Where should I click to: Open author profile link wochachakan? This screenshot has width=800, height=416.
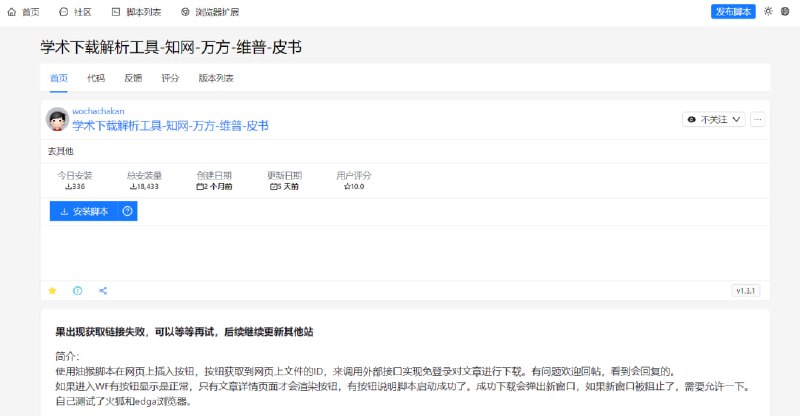[x=98, y=111]
